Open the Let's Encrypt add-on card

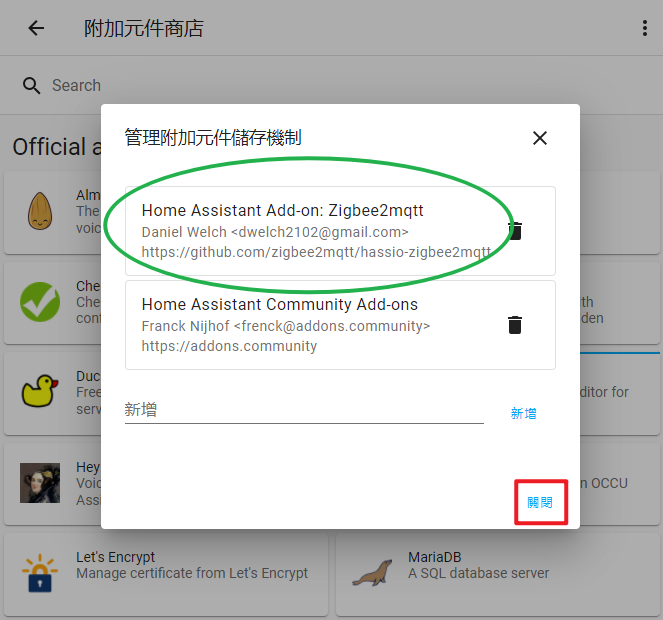(166, 574)
